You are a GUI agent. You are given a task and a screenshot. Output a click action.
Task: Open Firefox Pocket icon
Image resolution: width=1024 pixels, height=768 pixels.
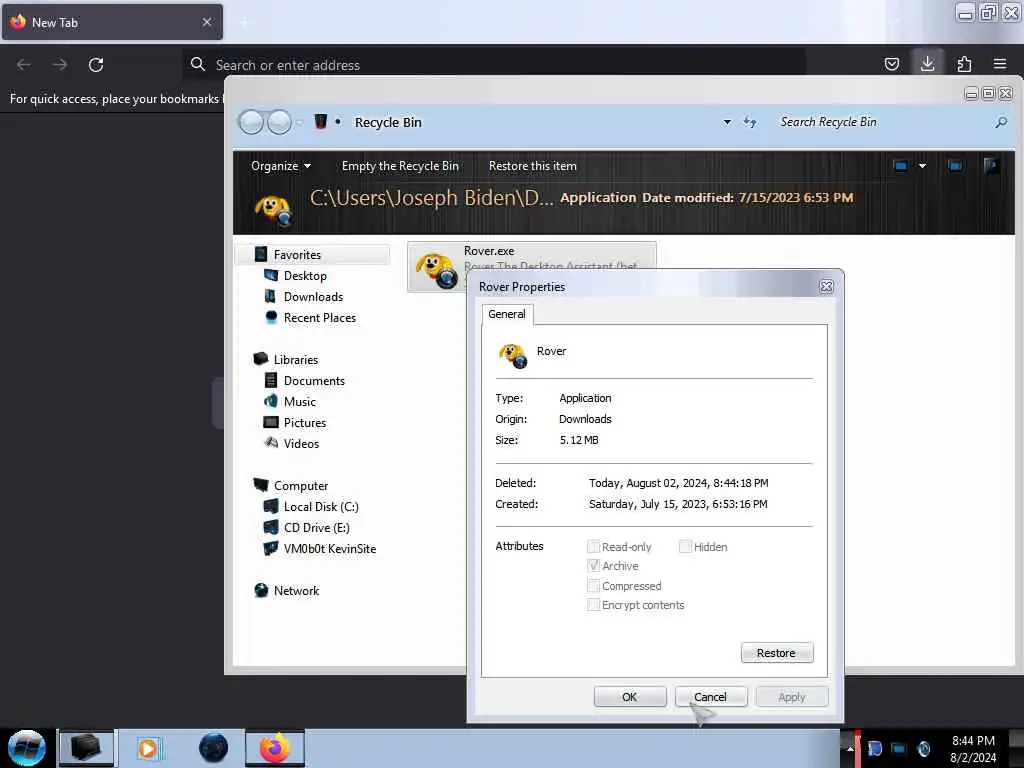tap(891, 64)
